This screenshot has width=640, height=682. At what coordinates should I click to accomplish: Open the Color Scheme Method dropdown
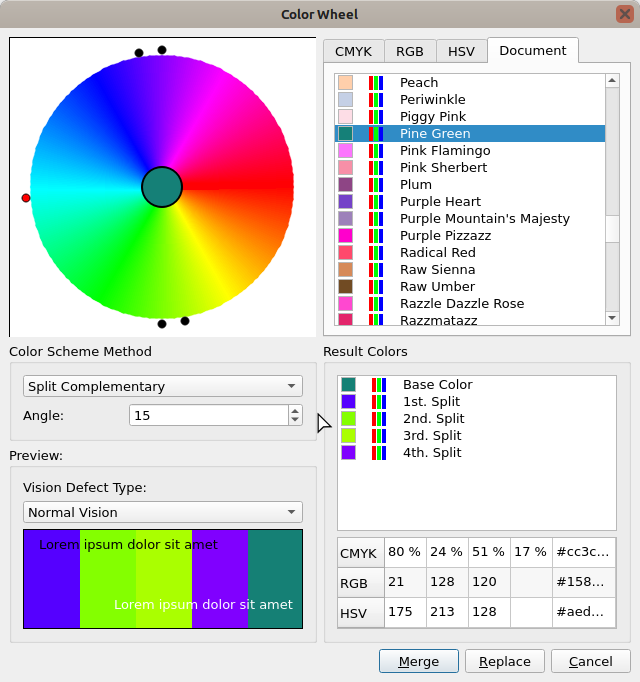(162, 387)
